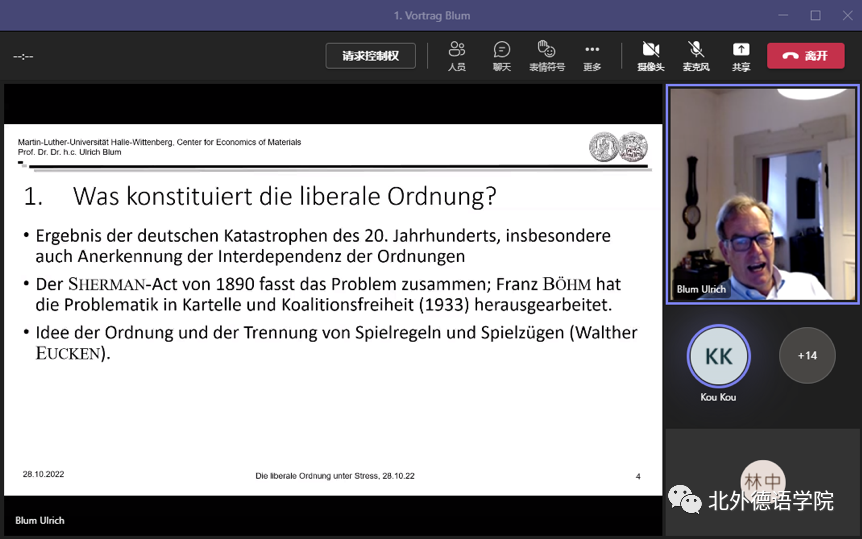
Task: Maximize the Teams meeting window
Action: pos(815,15)
